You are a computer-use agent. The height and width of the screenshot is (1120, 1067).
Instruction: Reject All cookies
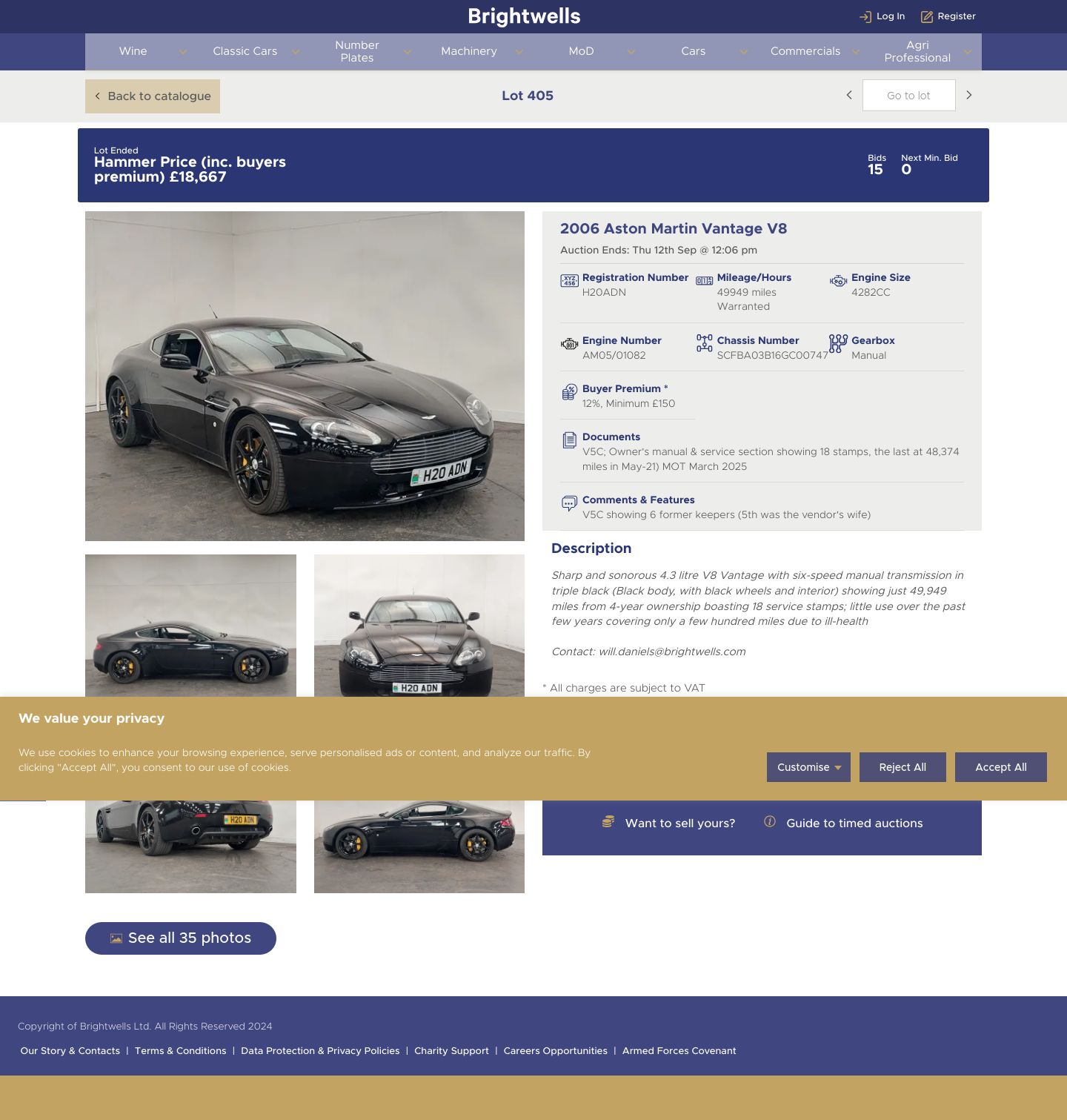903,767
